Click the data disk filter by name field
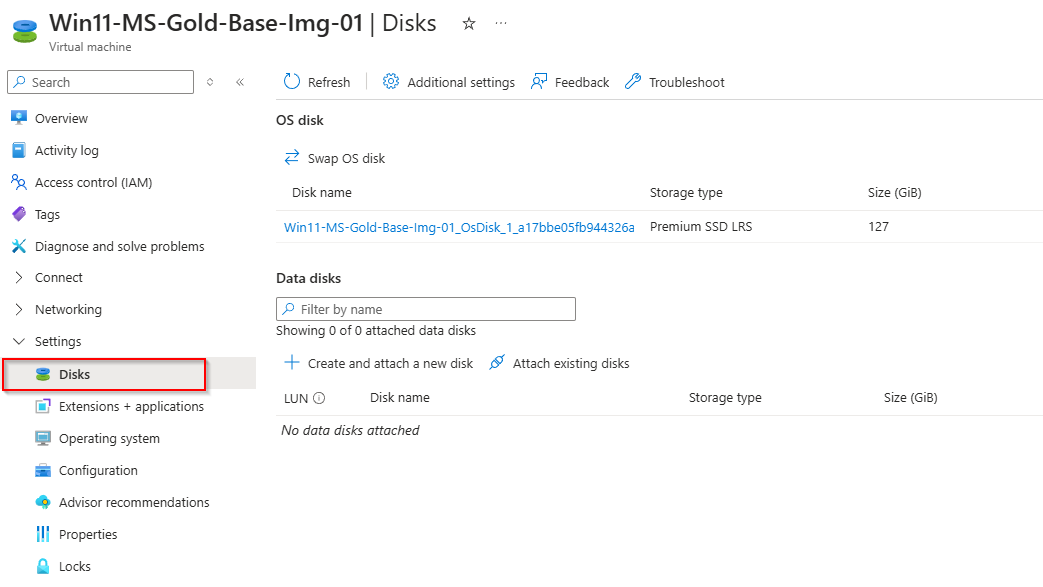This screenshot has height=587, width=1043. [425, 308]
